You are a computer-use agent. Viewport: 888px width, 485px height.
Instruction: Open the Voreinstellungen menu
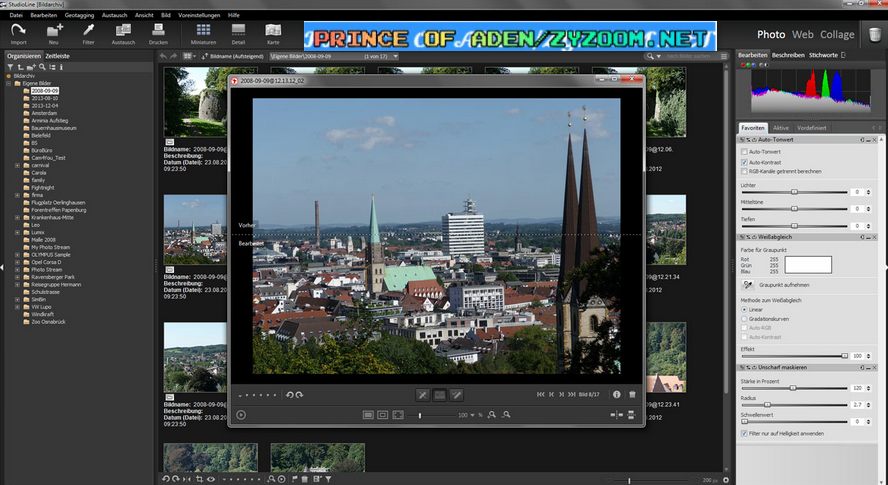(201, 15)
